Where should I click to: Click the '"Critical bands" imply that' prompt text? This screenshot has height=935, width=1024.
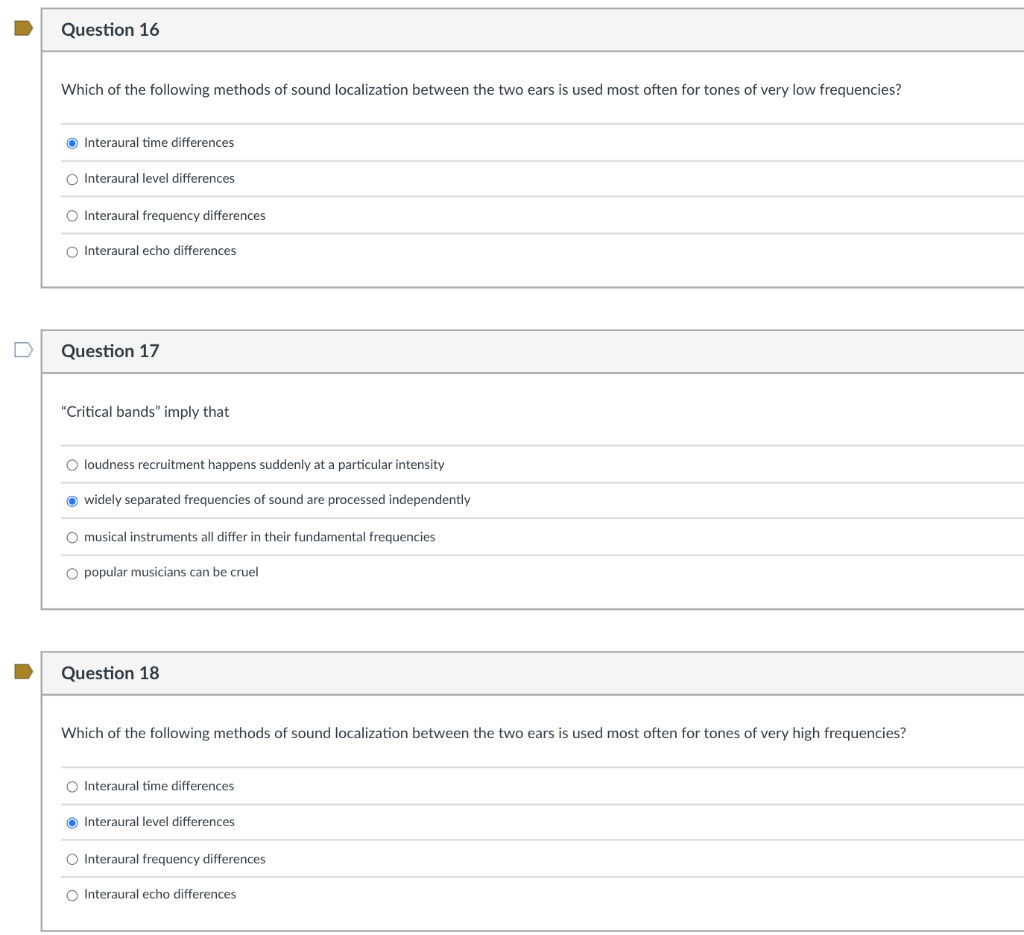[x=145, y=412]
